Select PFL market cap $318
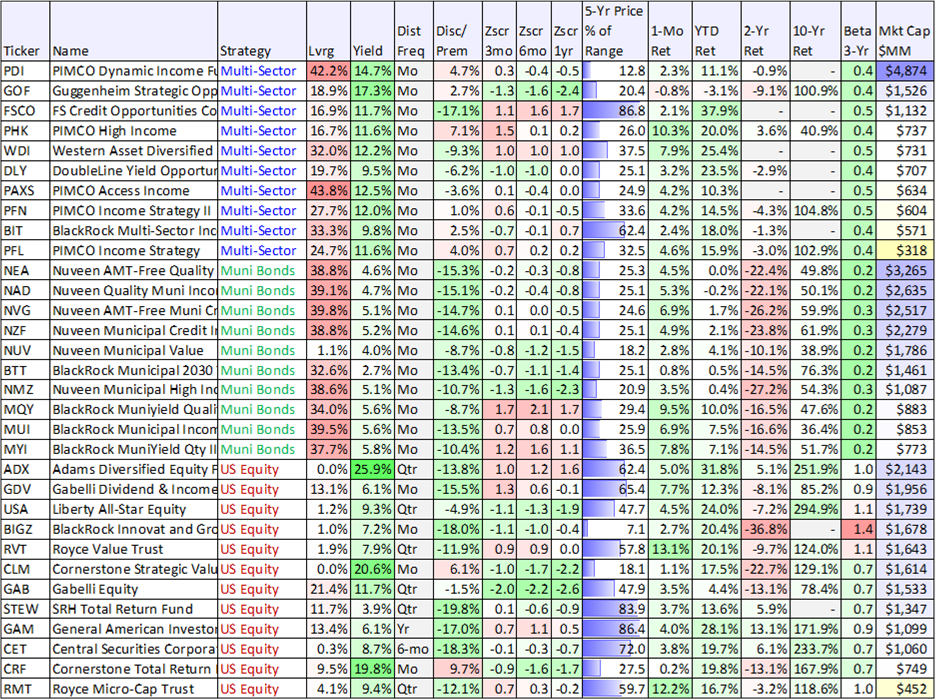The width and height of the screenshot is (936, 700). tap(903, 251)
